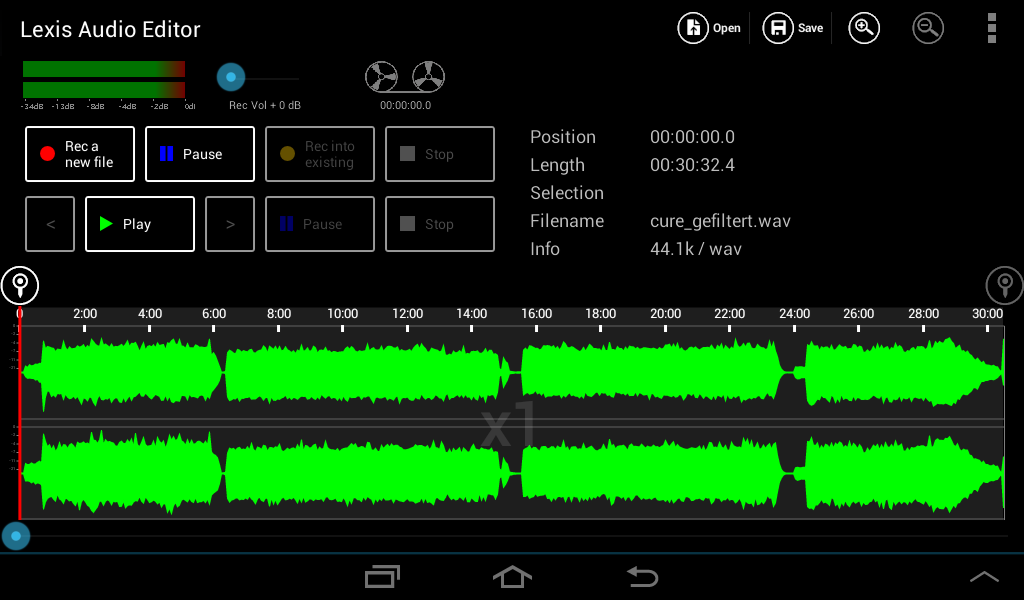Click Rec into existing button
1024x600 pixels.
320,154
